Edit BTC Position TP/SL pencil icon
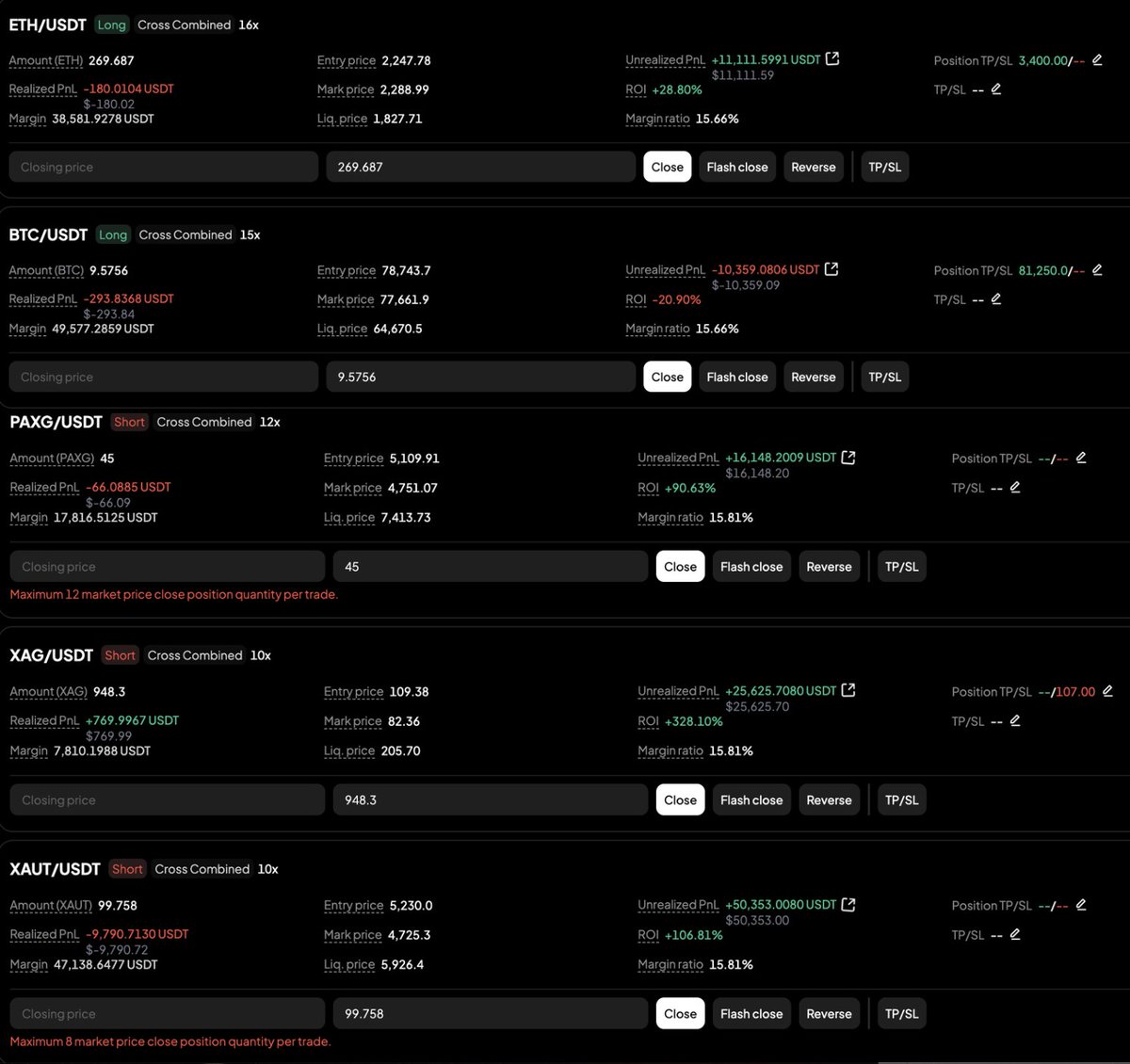 click(1097, 269)
